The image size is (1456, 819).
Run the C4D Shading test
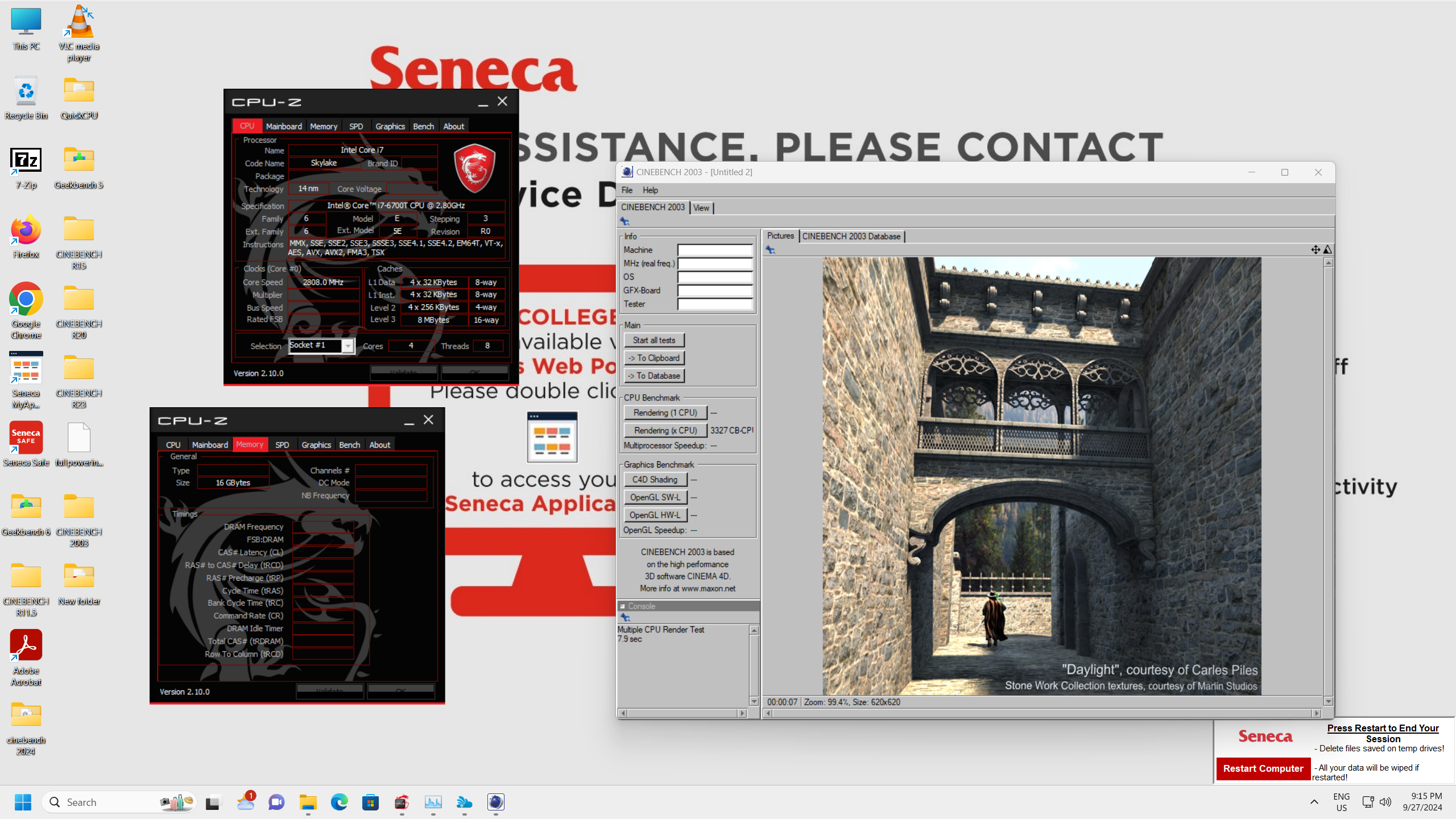(655, 479)
